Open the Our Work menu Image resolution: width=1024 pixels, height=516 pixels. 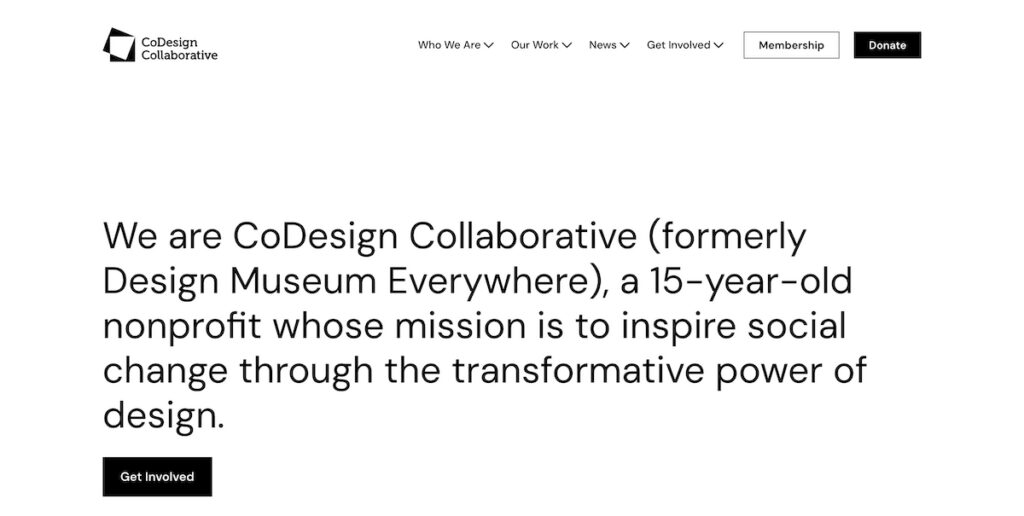point(535,45)
